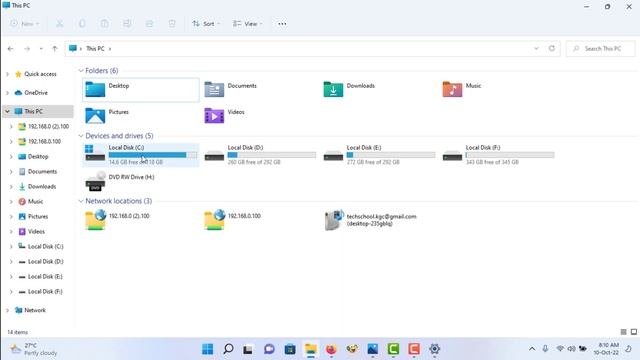The width and height of the screenshot is (640, 360).
Task: Open the Desktop folder tile
Action: (141, 90)
